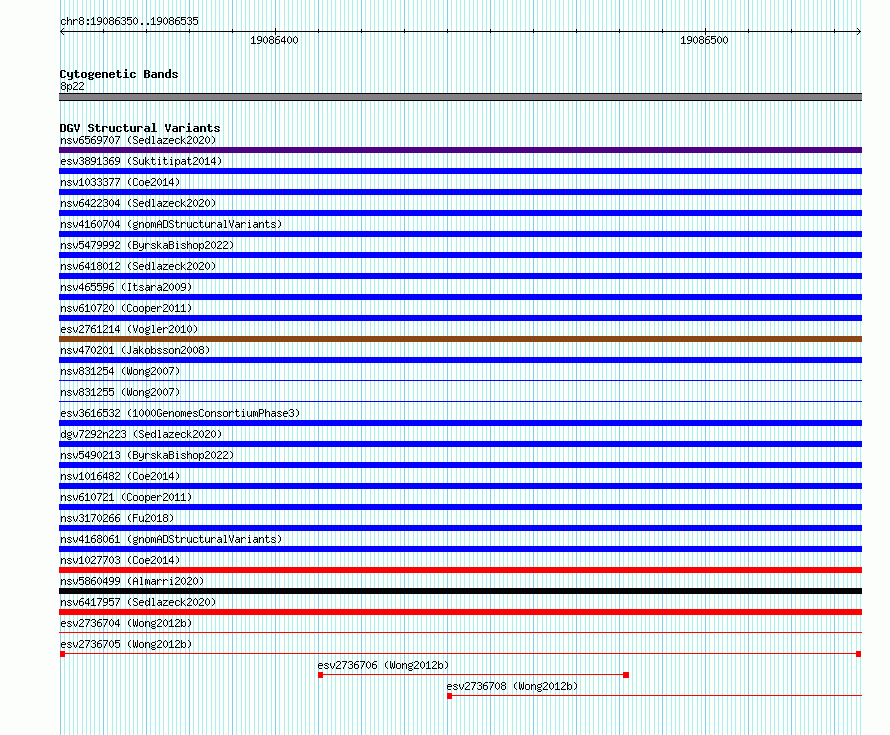Select esv2736705 (Wong2012b) label
The width and height of the screenshot is (890, 735).
click(126, 644)
